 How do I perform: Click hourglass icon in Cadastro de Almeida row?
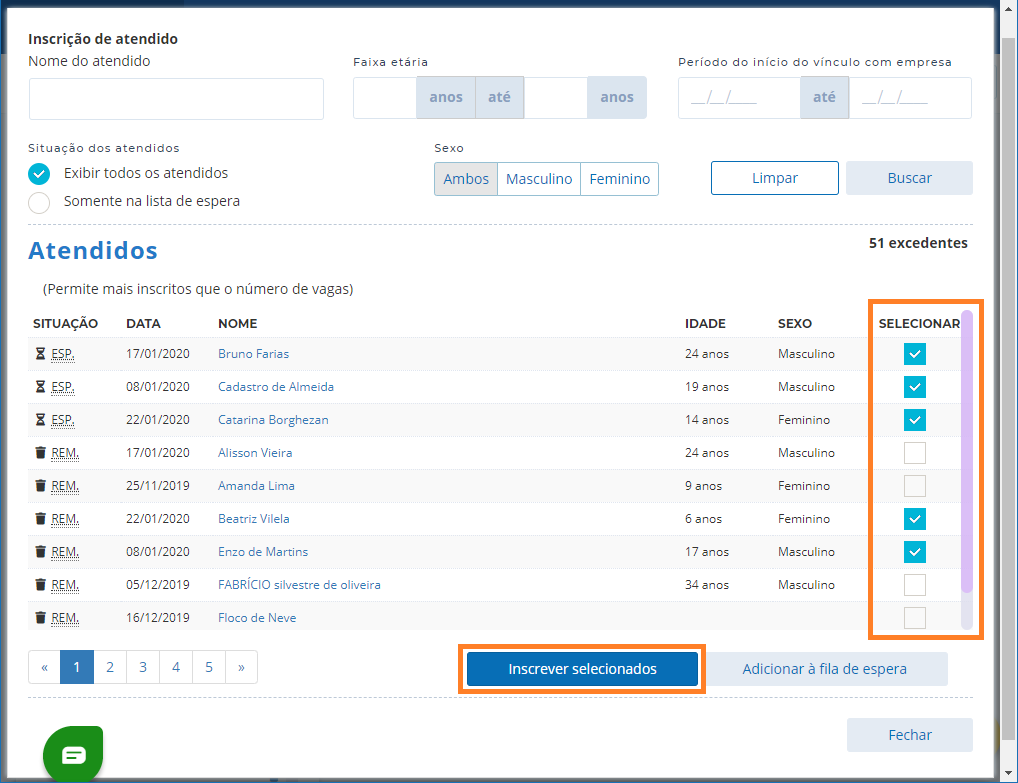[40, 387]
